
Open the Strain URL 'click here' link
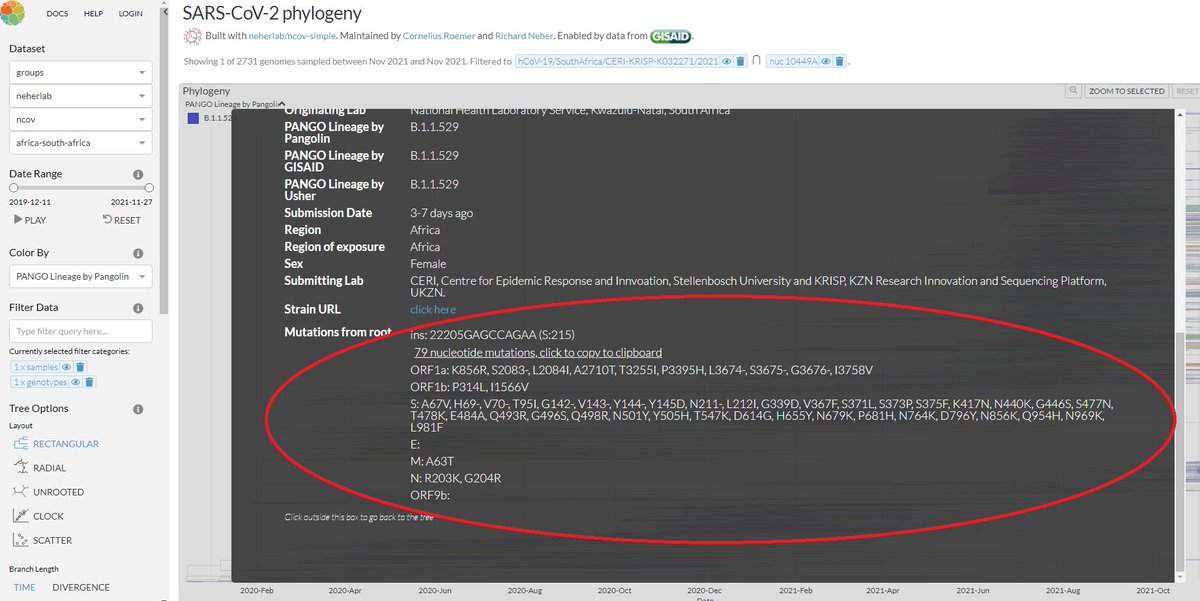point(433,310)
